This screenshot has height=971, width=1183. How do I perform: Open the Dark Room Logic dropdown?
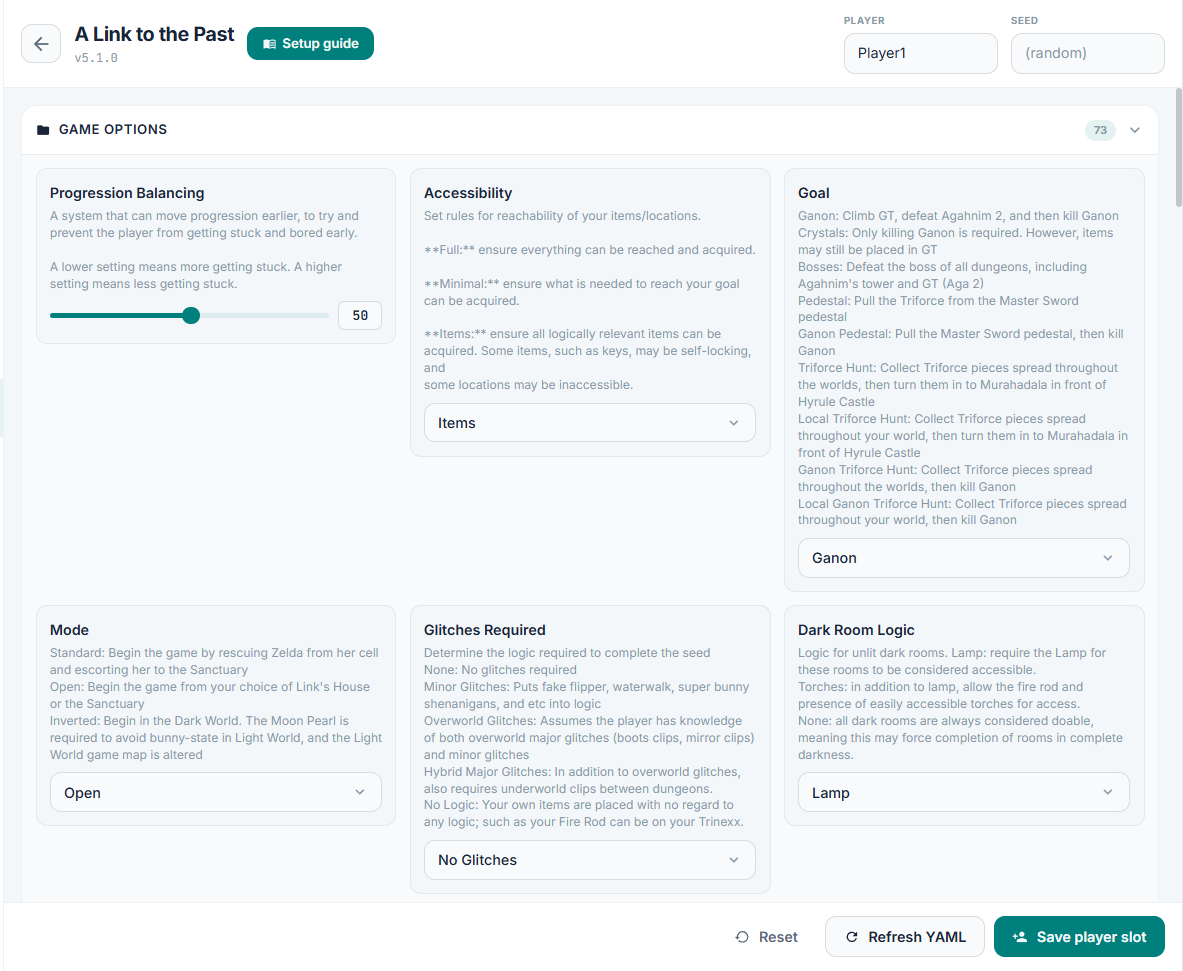(963, 793)
